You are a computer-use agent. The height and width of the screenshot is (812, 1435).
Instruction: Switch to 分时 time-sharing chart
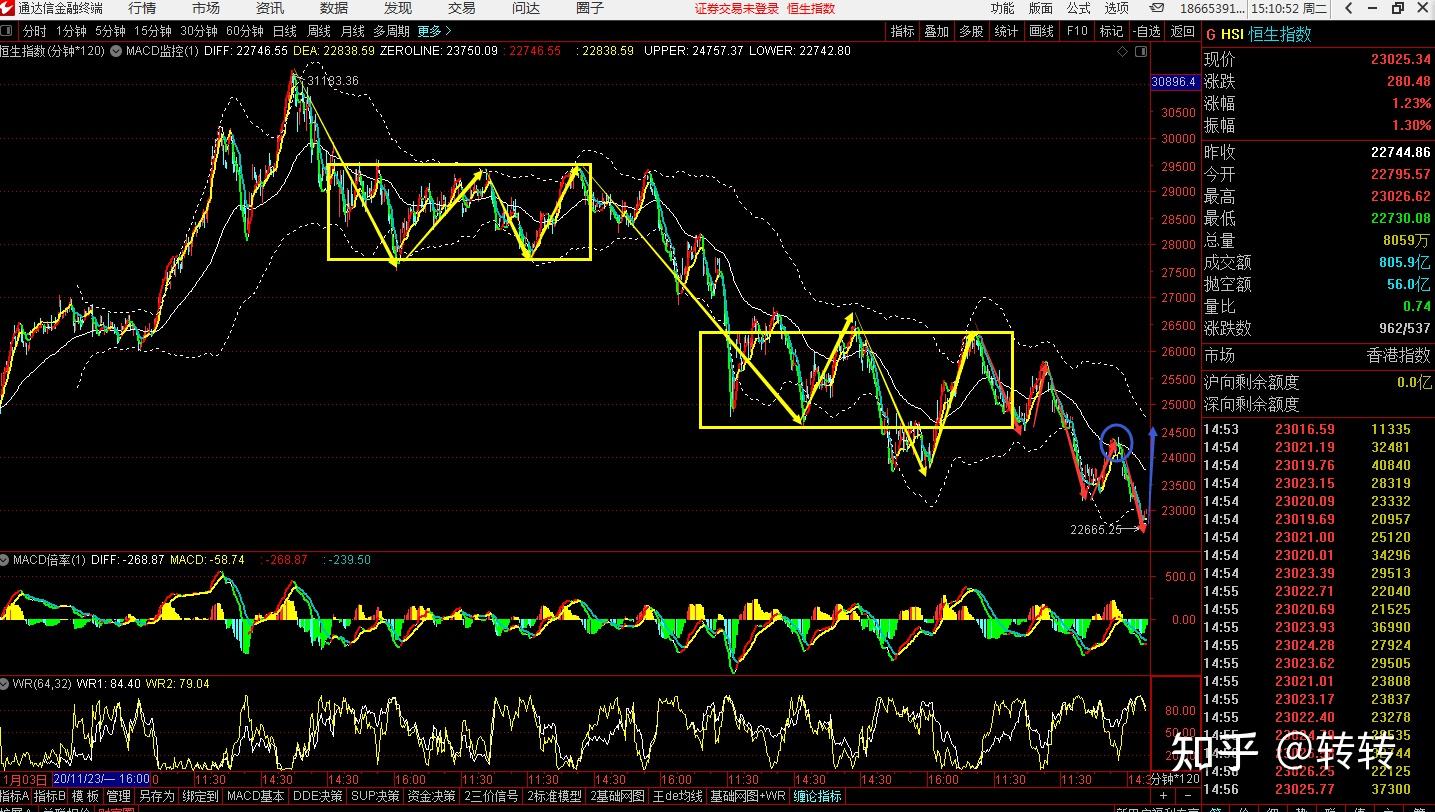(x=34, y=31)
